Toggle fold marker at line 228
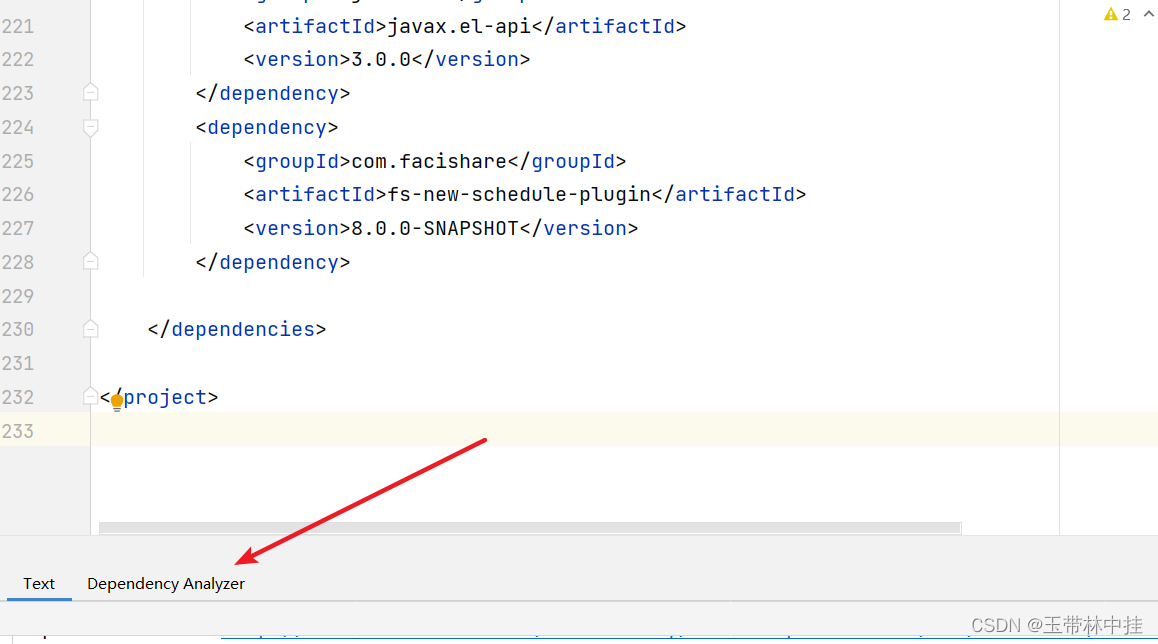Image resolution: width=1158 pixels, height=644 pixels. point(90,262)
